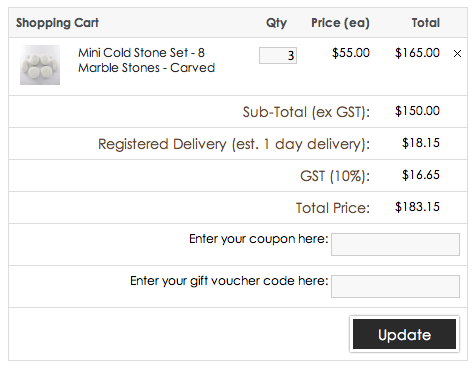This screenshot has height=366, width=476.
Task: Click the gift voucher code field
Action: (x=395, y=286)
